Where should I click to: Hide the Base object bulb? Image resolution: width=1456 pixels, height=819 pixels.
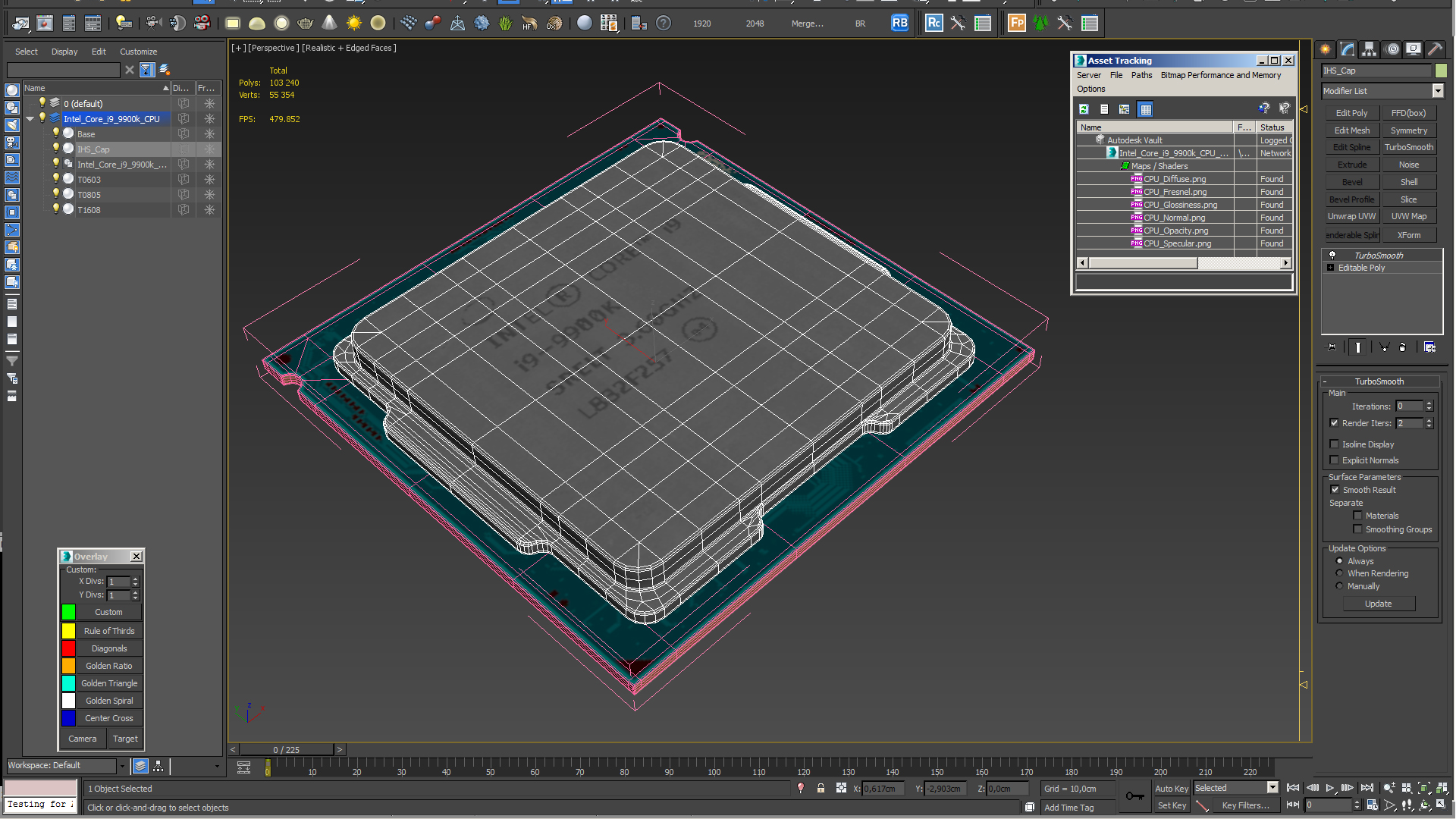(x=55, y=133)
